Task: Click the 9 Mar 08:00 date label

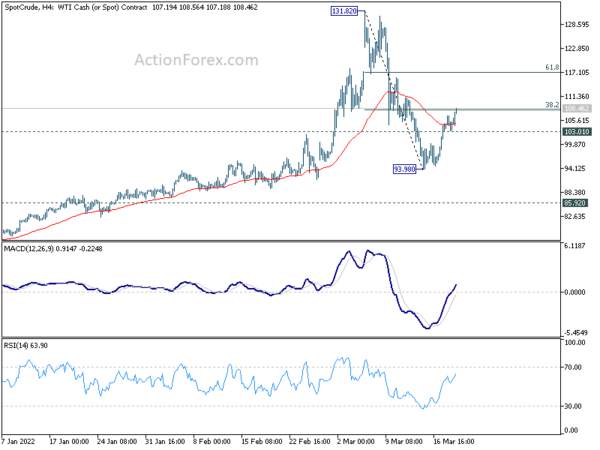Action: click(404, 442)
